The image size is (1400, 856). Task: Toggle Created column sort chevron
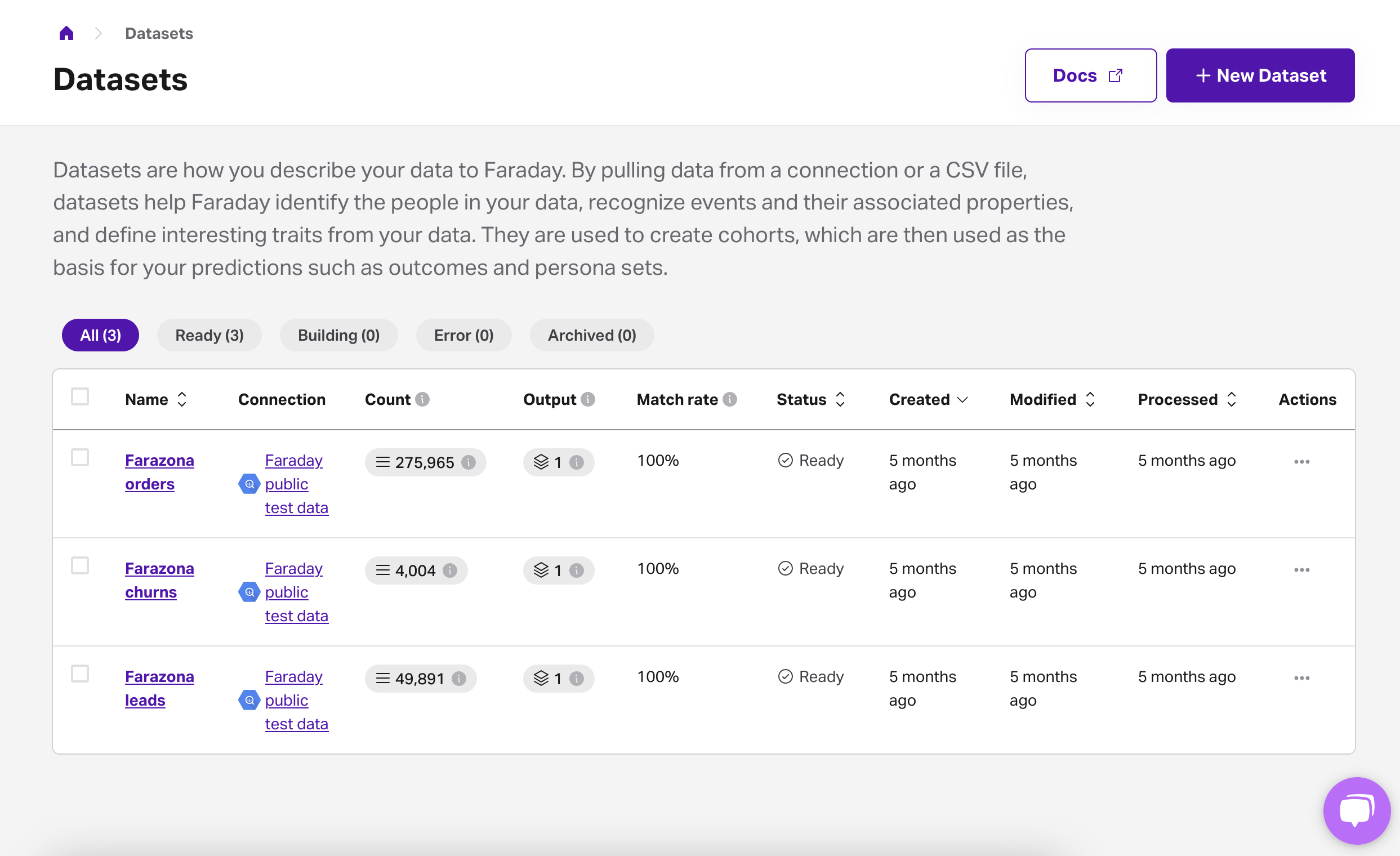(x=962, y=399)
